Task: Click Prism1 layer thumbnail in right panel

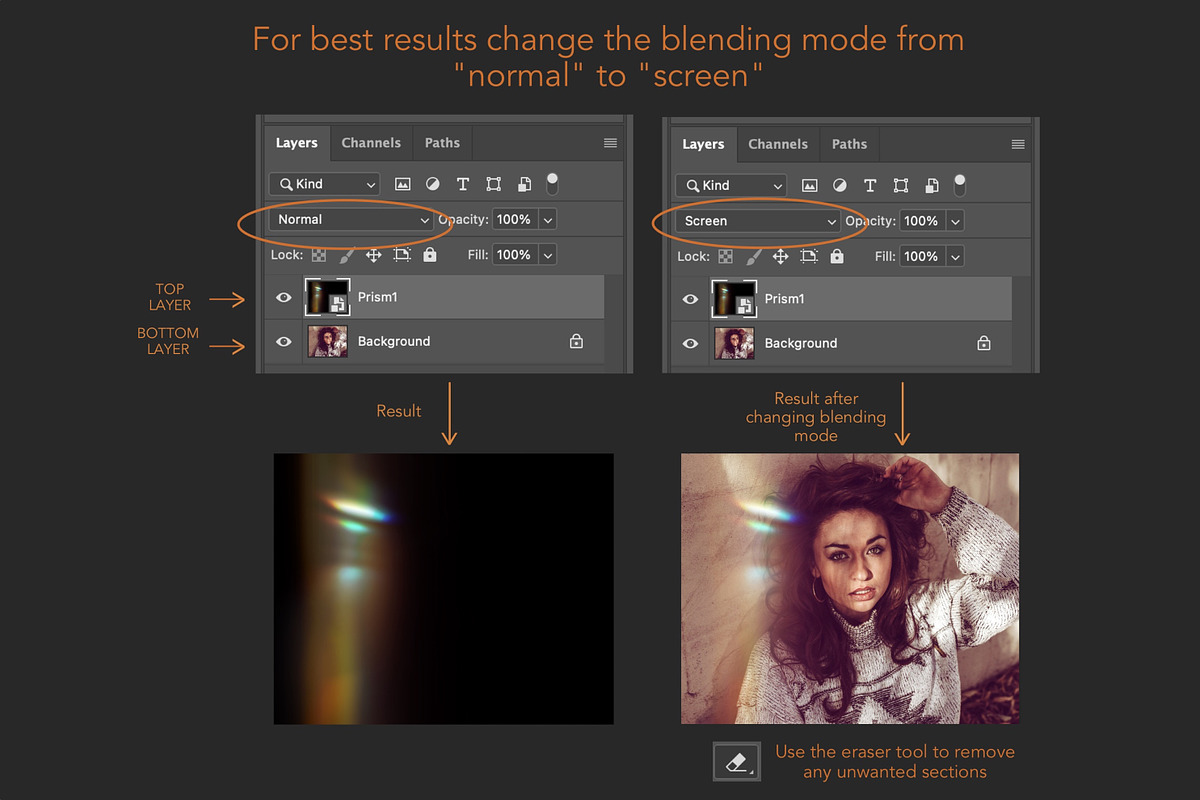Action: (x=732, y=298)
